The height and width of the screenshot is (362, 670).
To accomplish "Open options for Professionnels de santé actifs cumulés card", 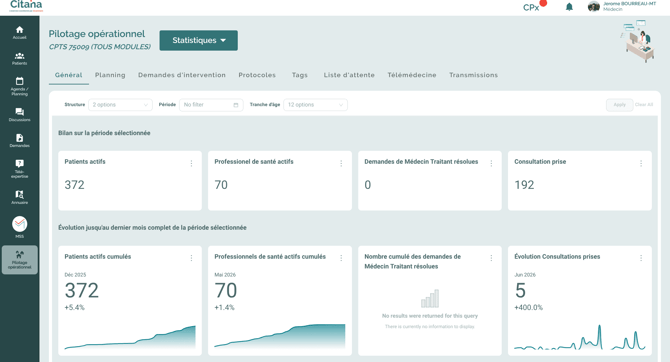I will [x=341, y=258].
